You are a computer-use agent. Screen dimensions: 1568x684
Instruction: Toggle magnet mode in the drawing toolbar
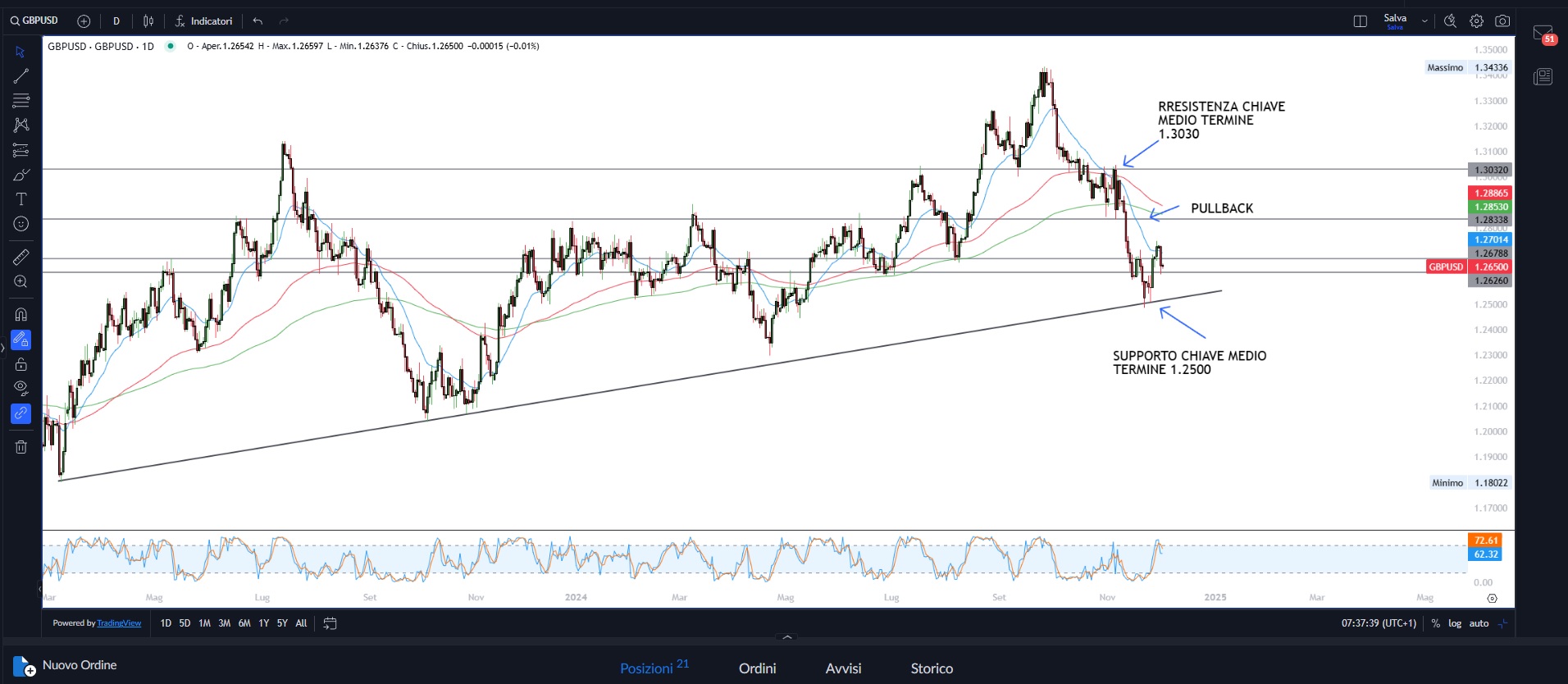click(x=21, y=314)
